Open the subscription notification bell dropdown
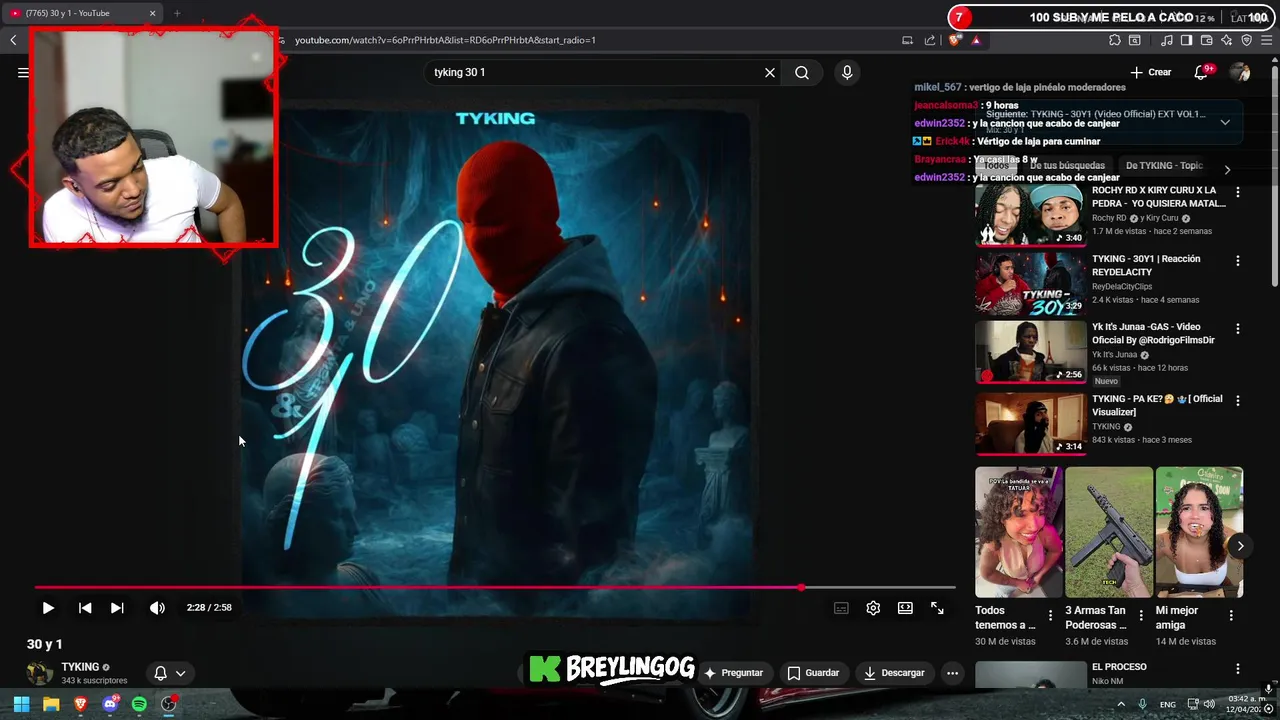Screen dimensions: 1280x720 tap(169, 673)
